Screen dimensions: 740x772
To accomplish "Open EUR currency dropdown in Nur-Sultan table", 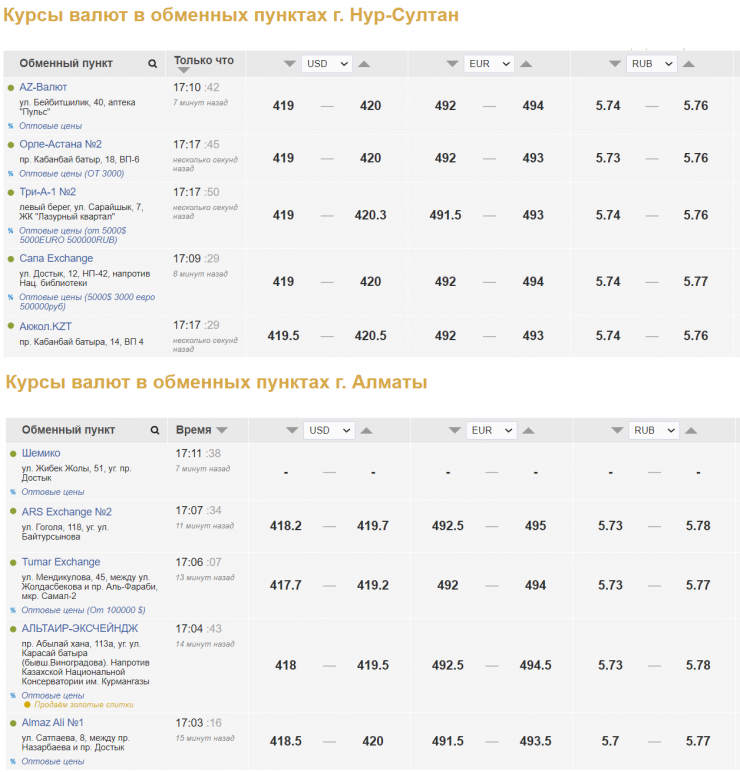I will pyautogui.click(x=489, y=64).
